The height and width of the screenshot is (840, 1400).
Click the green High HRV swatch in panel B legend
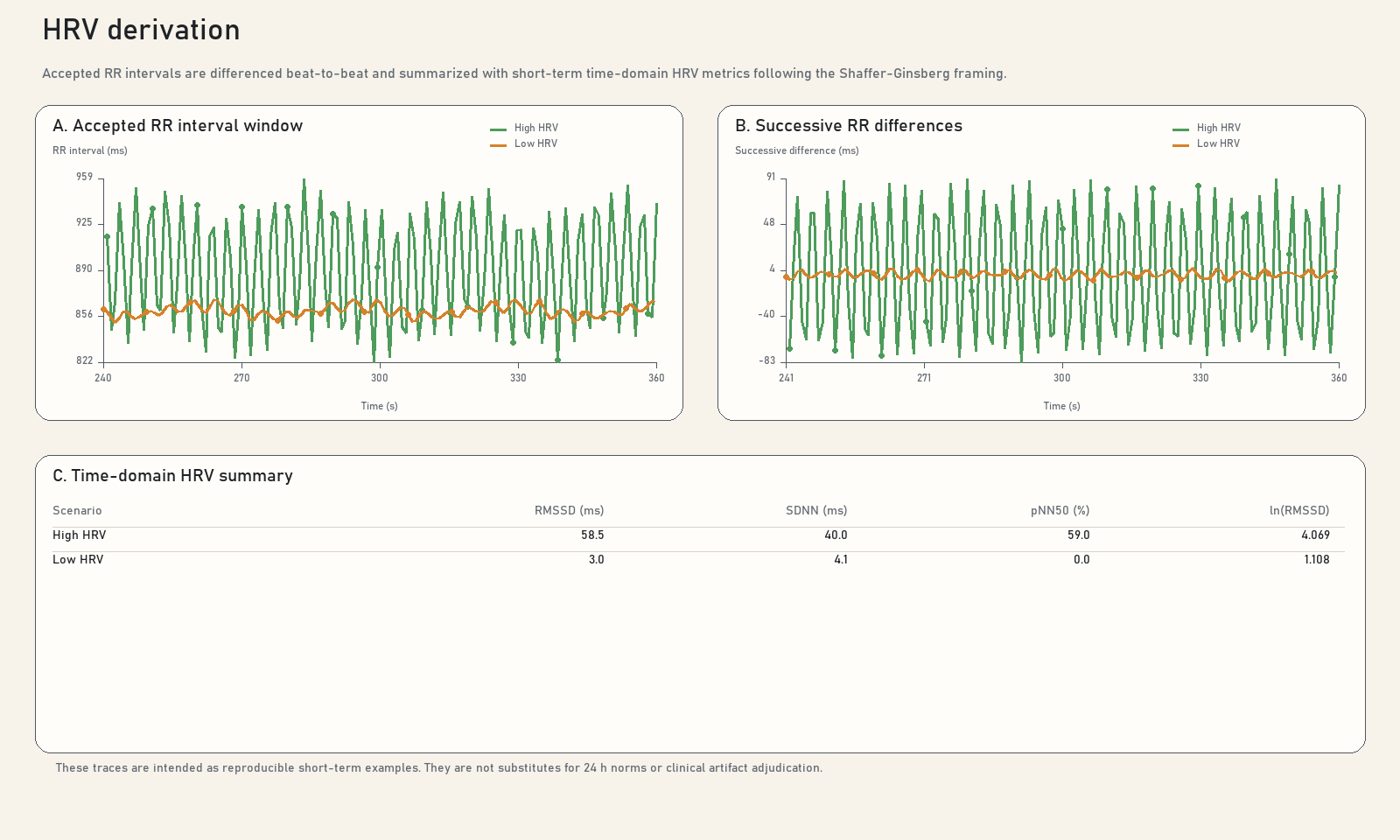pos(1180,129)
